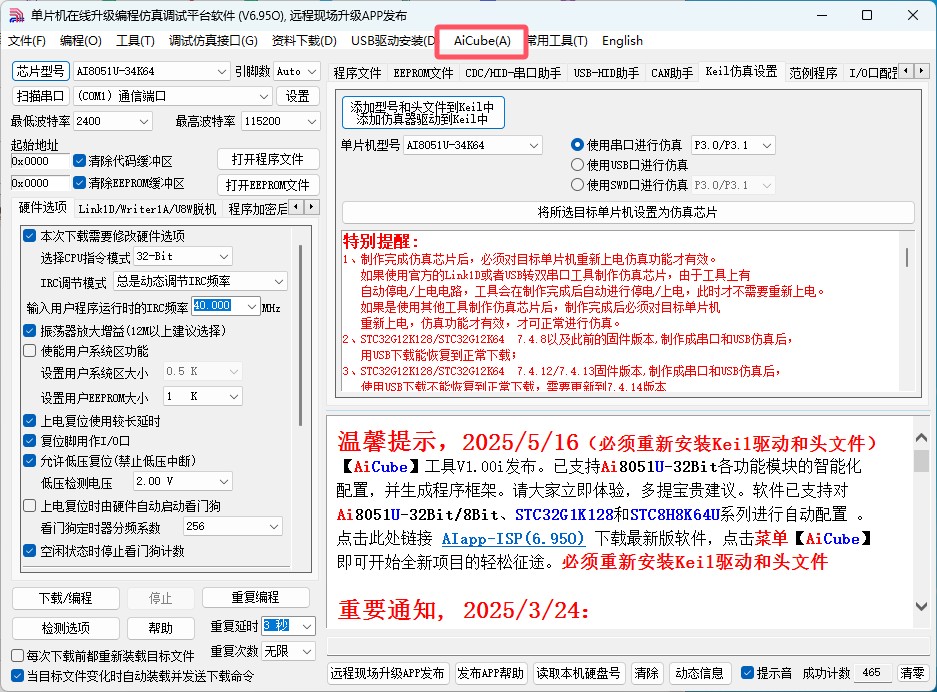Switch to the 程序文件 tab
Viewport: 937px width, 692px height.
[x=357, y=73]
